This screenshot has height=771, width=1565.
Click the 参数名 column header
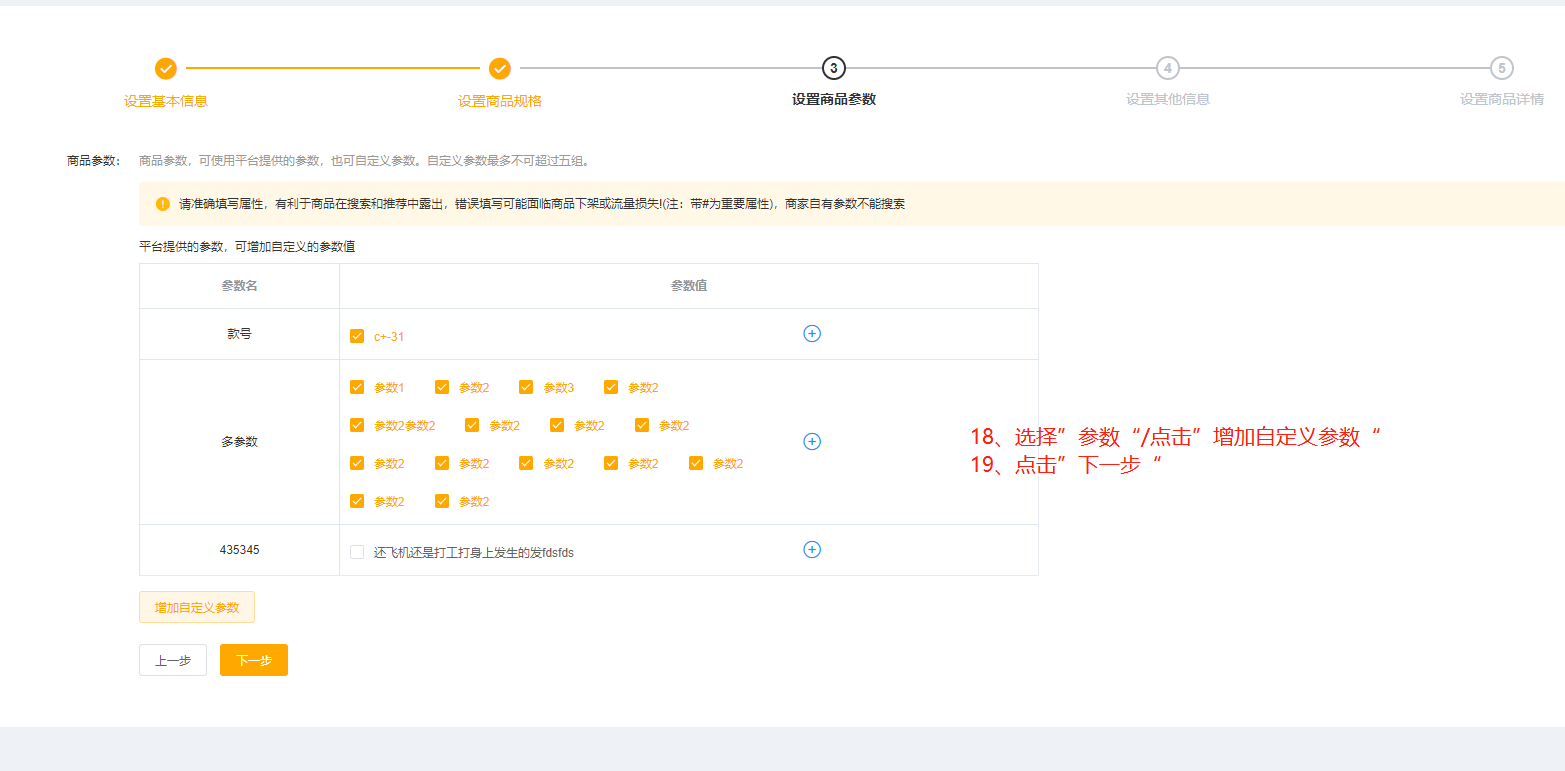(x=239, y=286)
